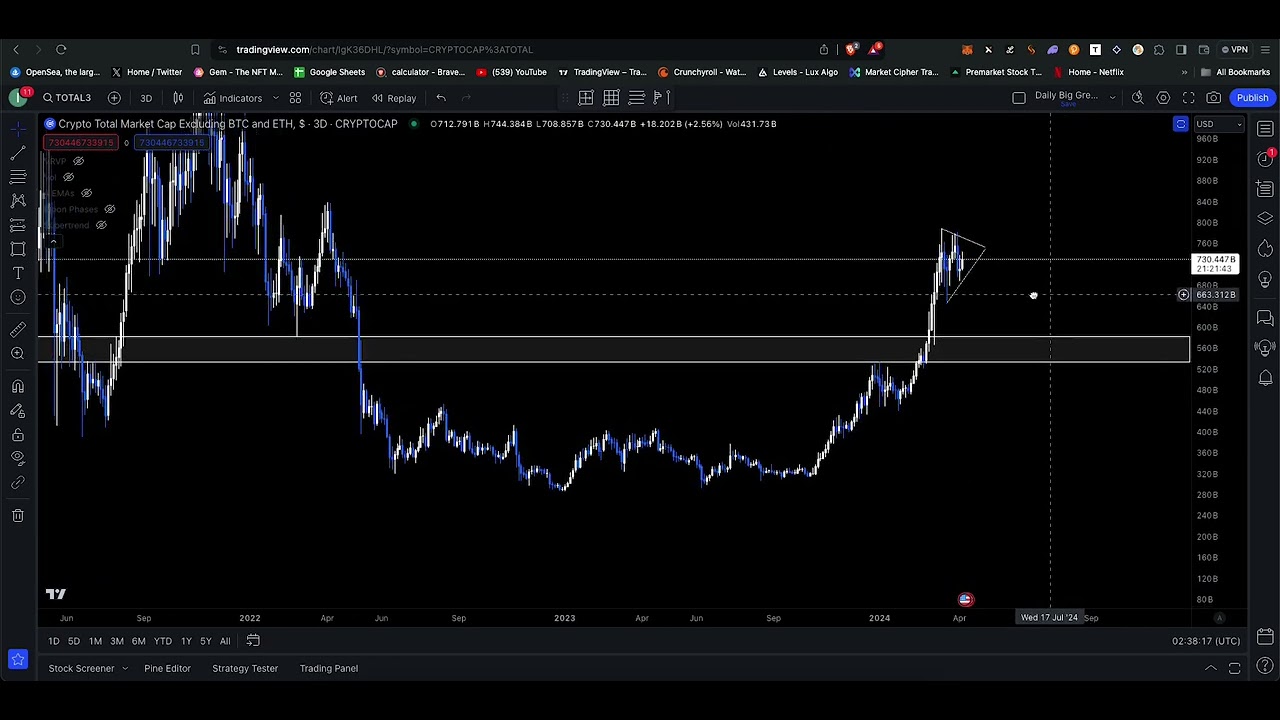The image size is (1280, 720).
Task: Create an Alert from the toolbar
Action: pyautogui.click(x=339, y=98)
